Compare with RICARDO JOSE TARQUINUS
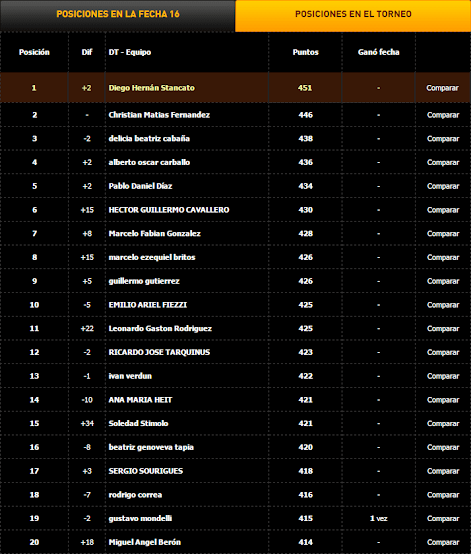The width and height of the screenshot is (471, 554). click(443, 352)
